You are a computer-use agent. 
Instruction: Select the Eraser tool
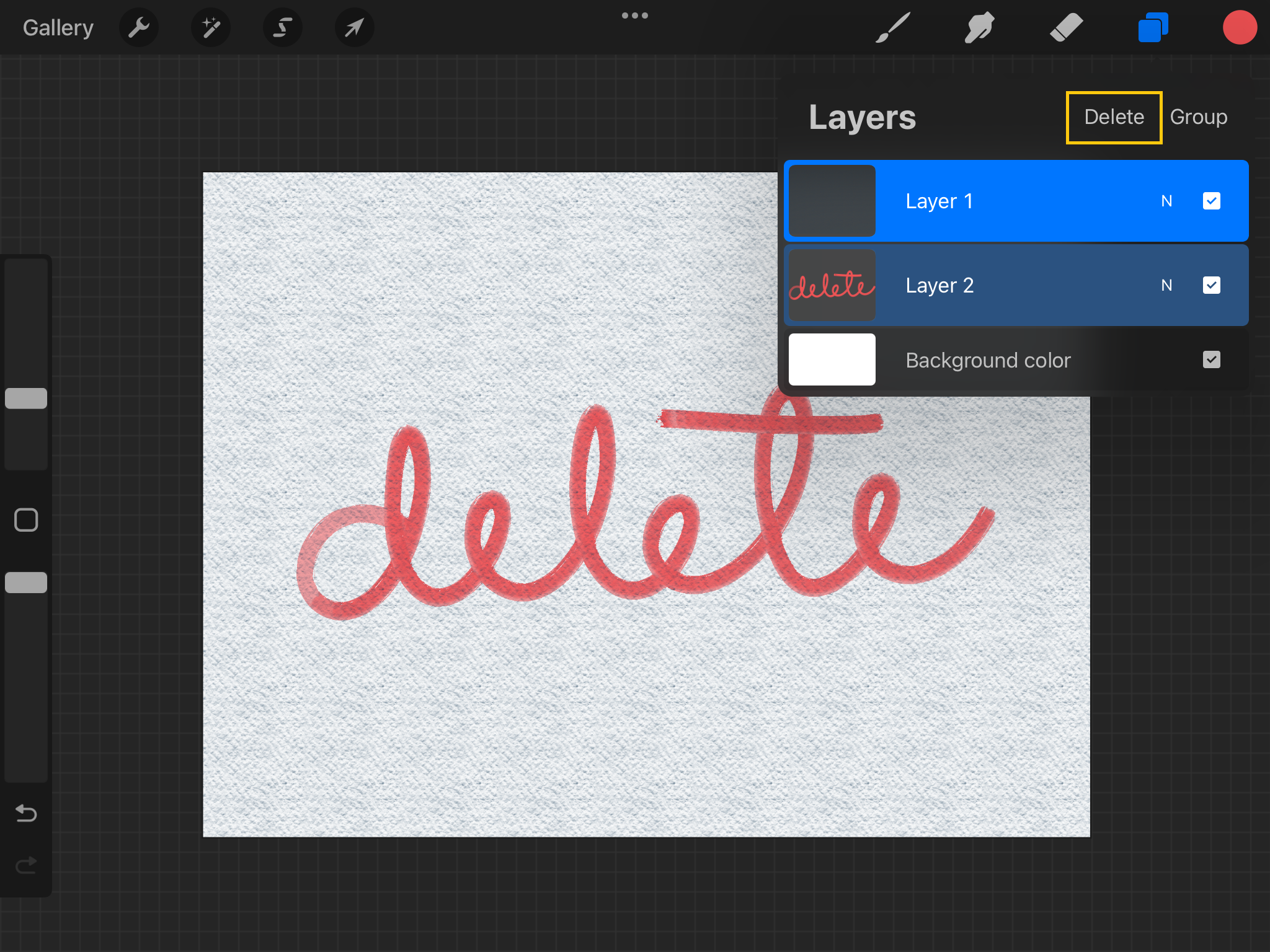tap(1066, 28)
